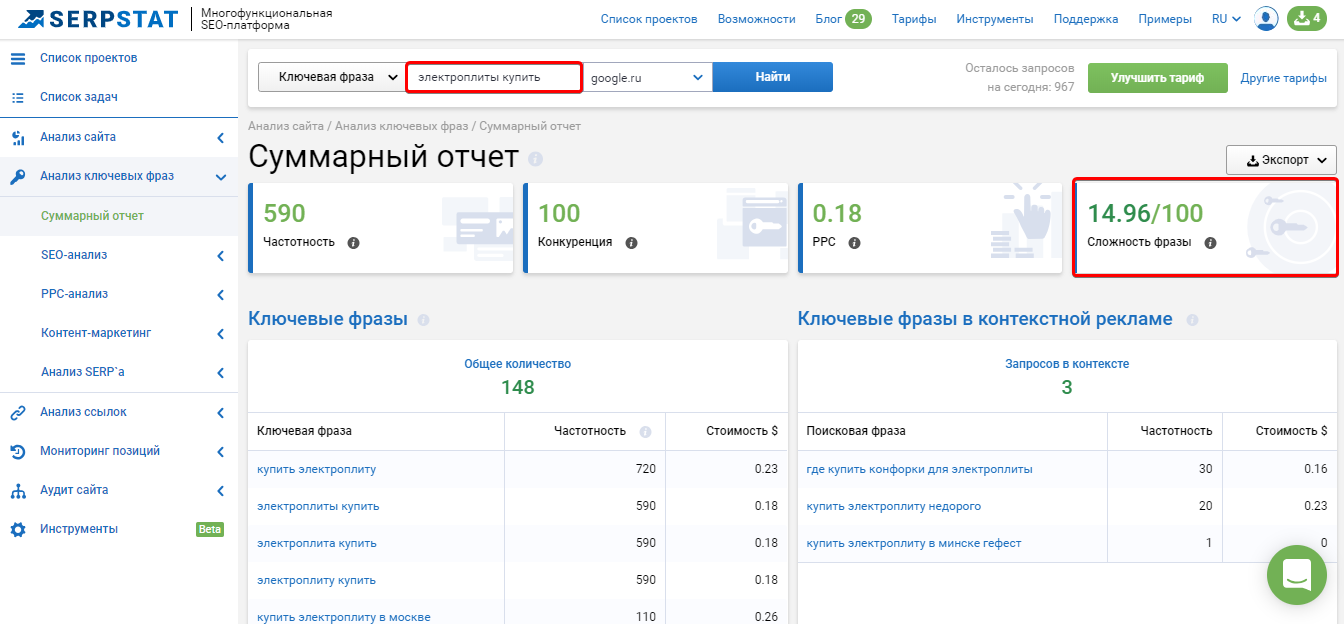
Task: Open the google.ru search engine dropdown
Action: tap(647, 77)
